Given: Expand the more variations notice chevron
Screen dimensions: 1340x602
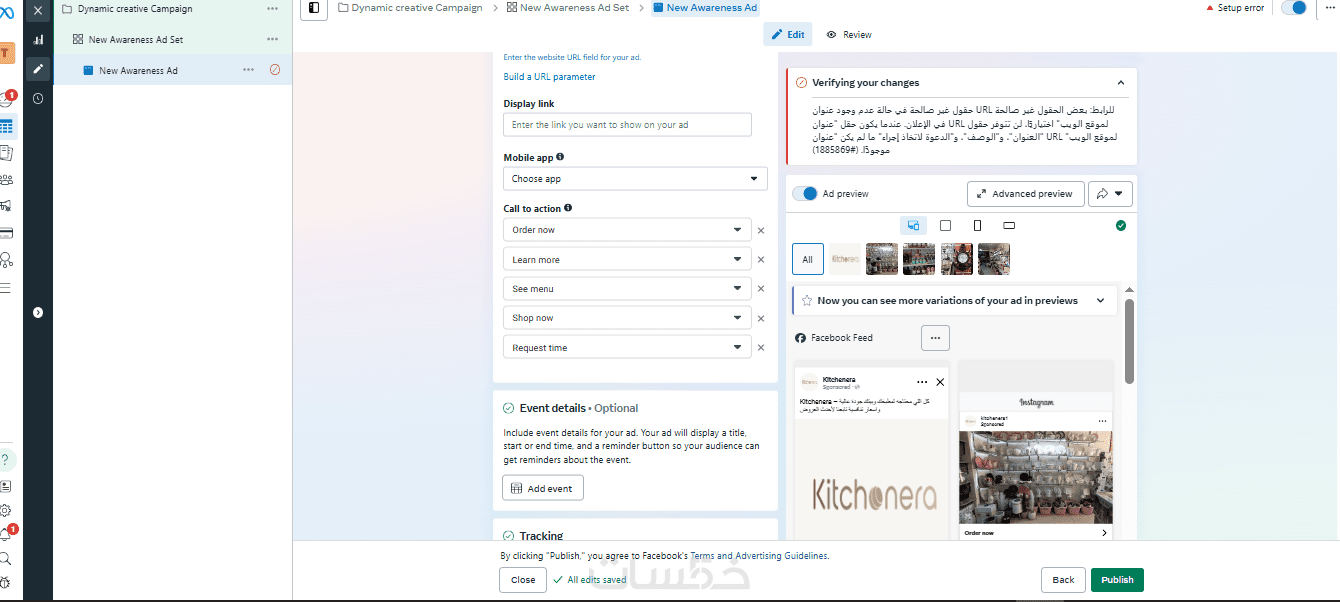Looking at the screenshot, I should (1101, 300).
